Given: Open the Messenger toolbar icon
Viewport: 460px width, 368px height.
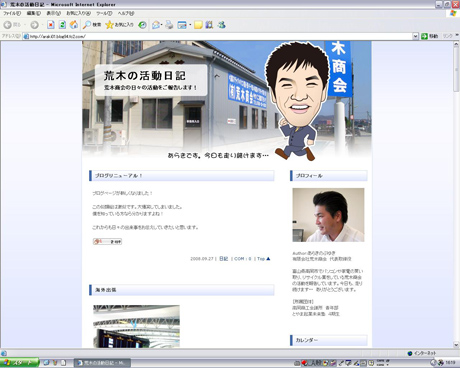Looking at the screenshot, I should 222,25.
